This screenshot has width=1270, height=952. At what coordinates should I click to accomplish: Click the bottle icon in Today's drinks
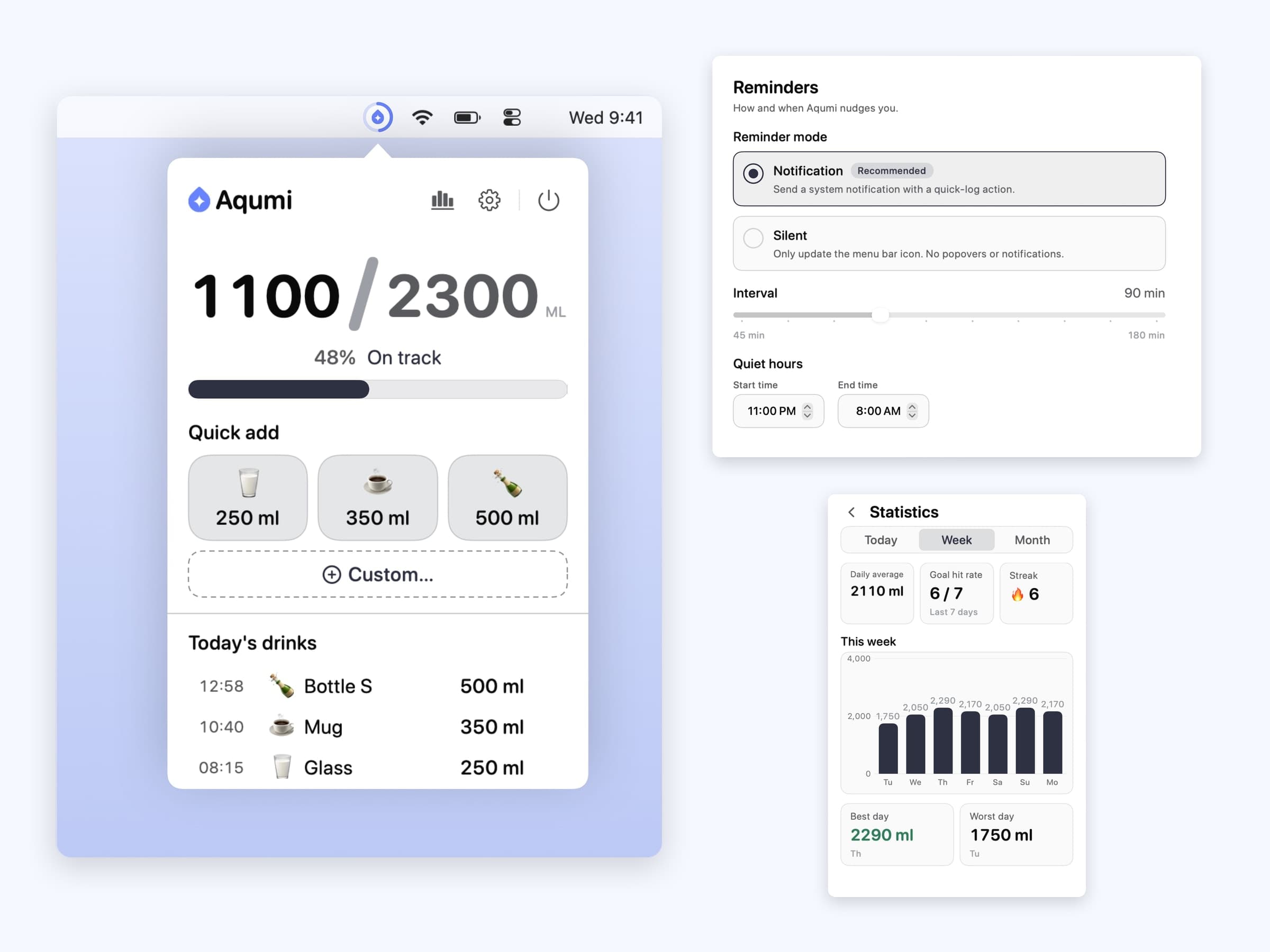282,686
